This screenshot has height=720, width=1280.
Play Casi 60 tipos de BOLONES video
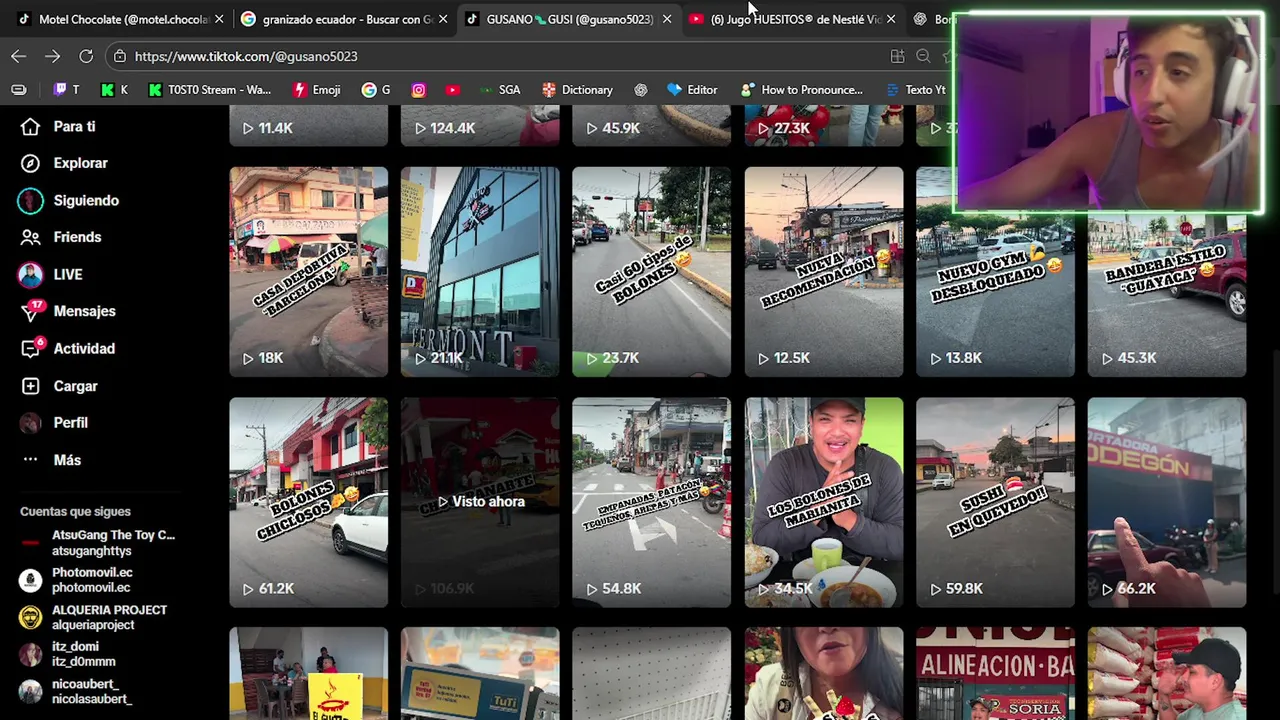click(651, 272)
